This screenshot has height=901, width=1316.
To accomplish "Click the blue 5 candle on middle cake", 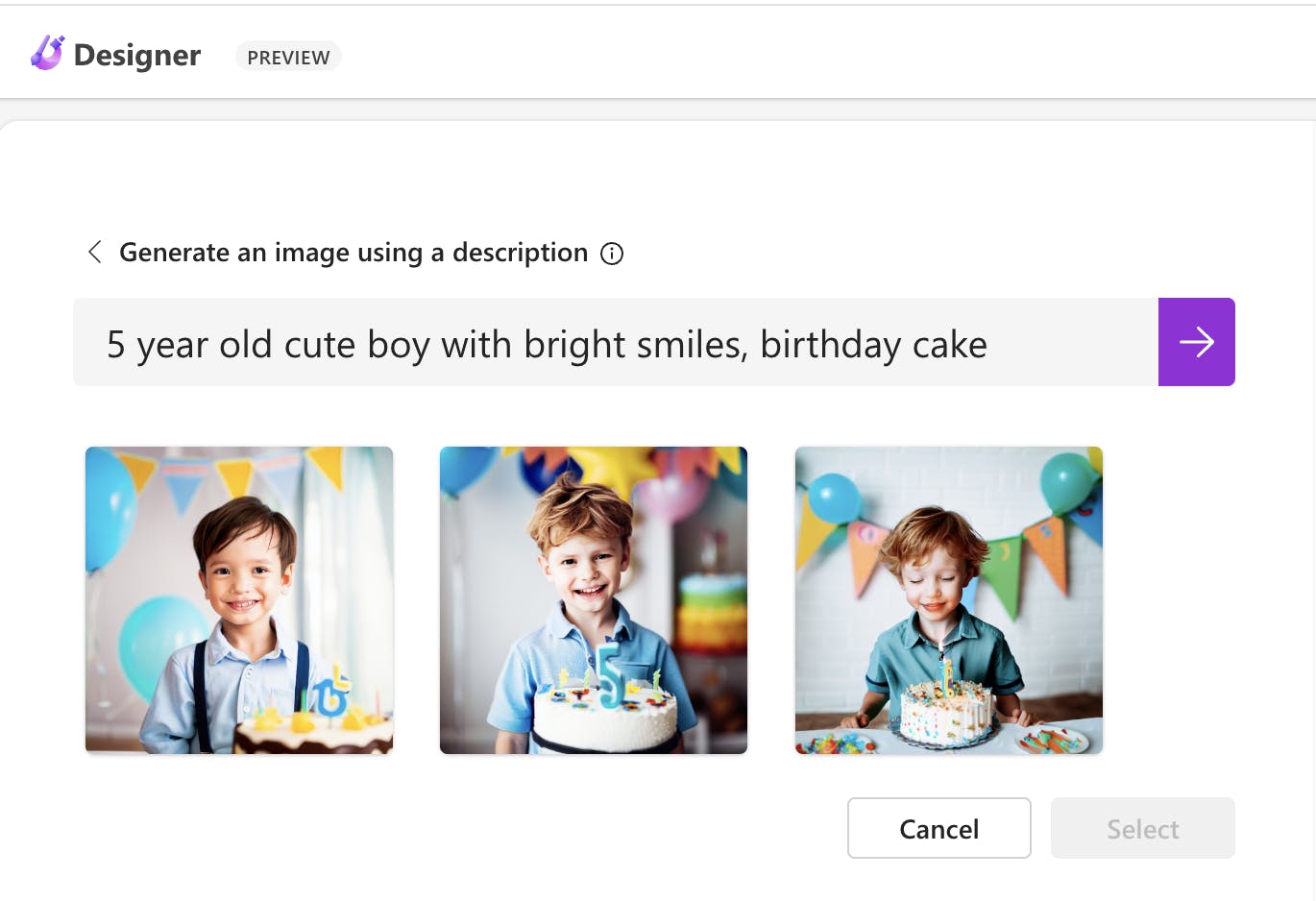I will (610, 675).
